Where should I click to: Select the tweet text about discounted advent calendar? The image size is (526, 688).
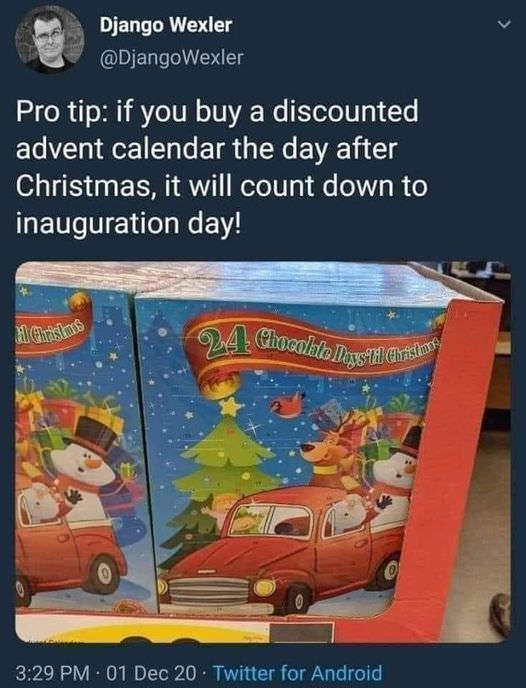(222, 167)
